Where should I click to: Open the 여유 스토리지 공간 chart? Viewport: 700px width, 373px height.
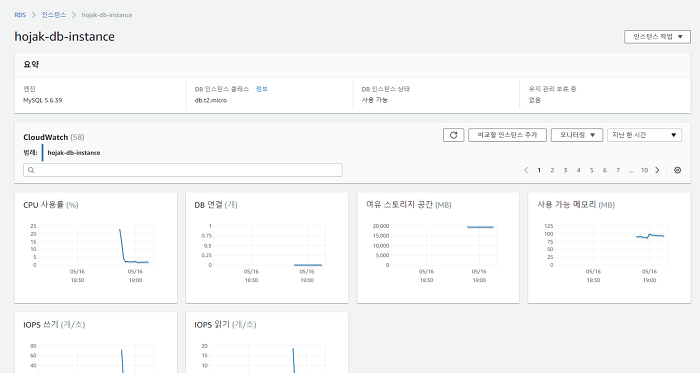[438, 248]
